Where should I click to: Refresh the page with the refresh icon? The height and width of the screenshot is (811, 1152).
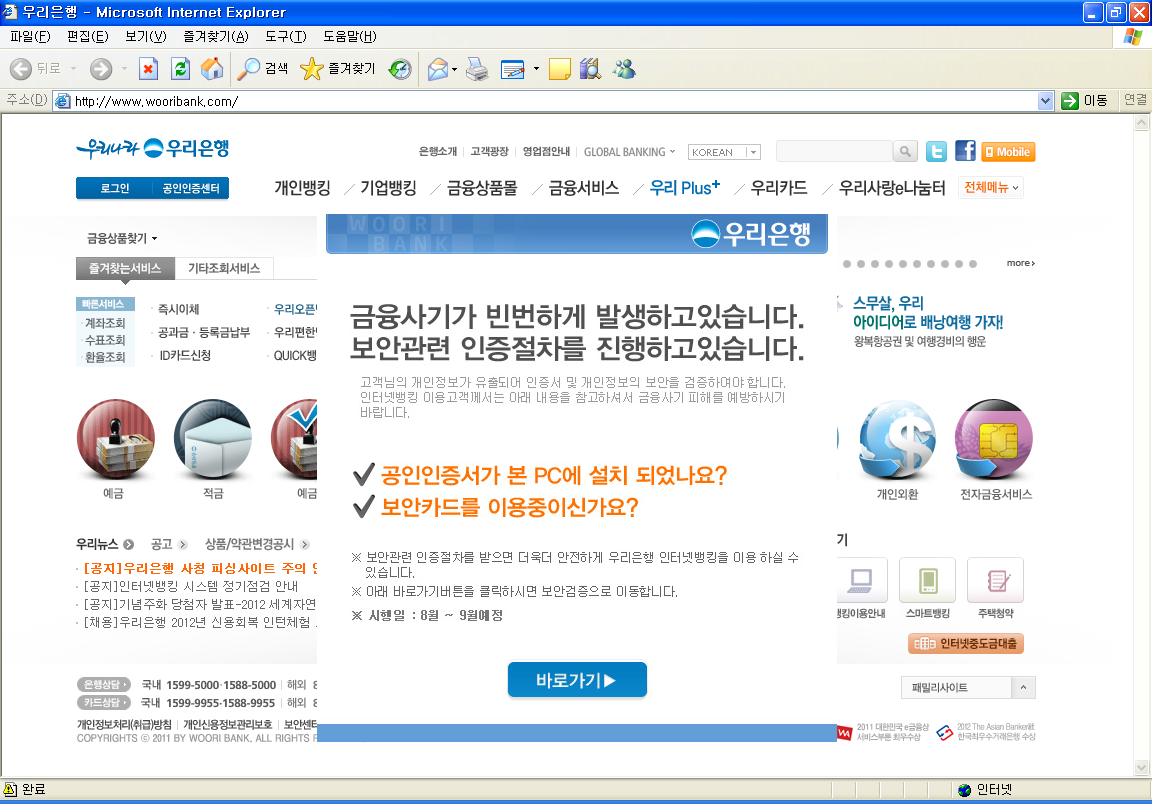180,69
